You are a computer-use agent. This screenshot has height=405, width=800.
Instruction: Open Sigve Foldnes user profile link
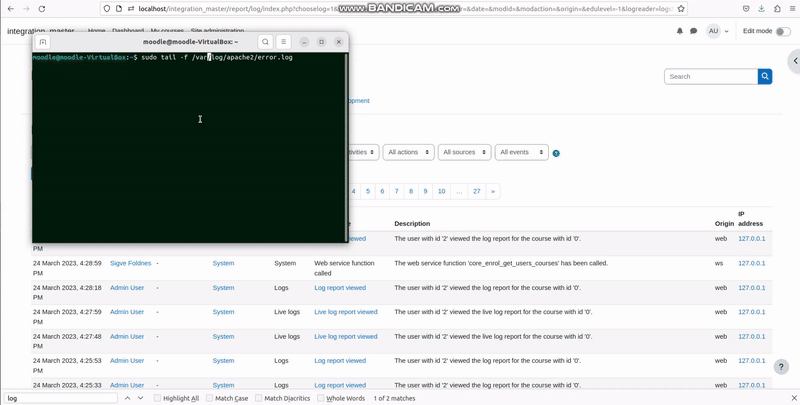pos(131,263)
